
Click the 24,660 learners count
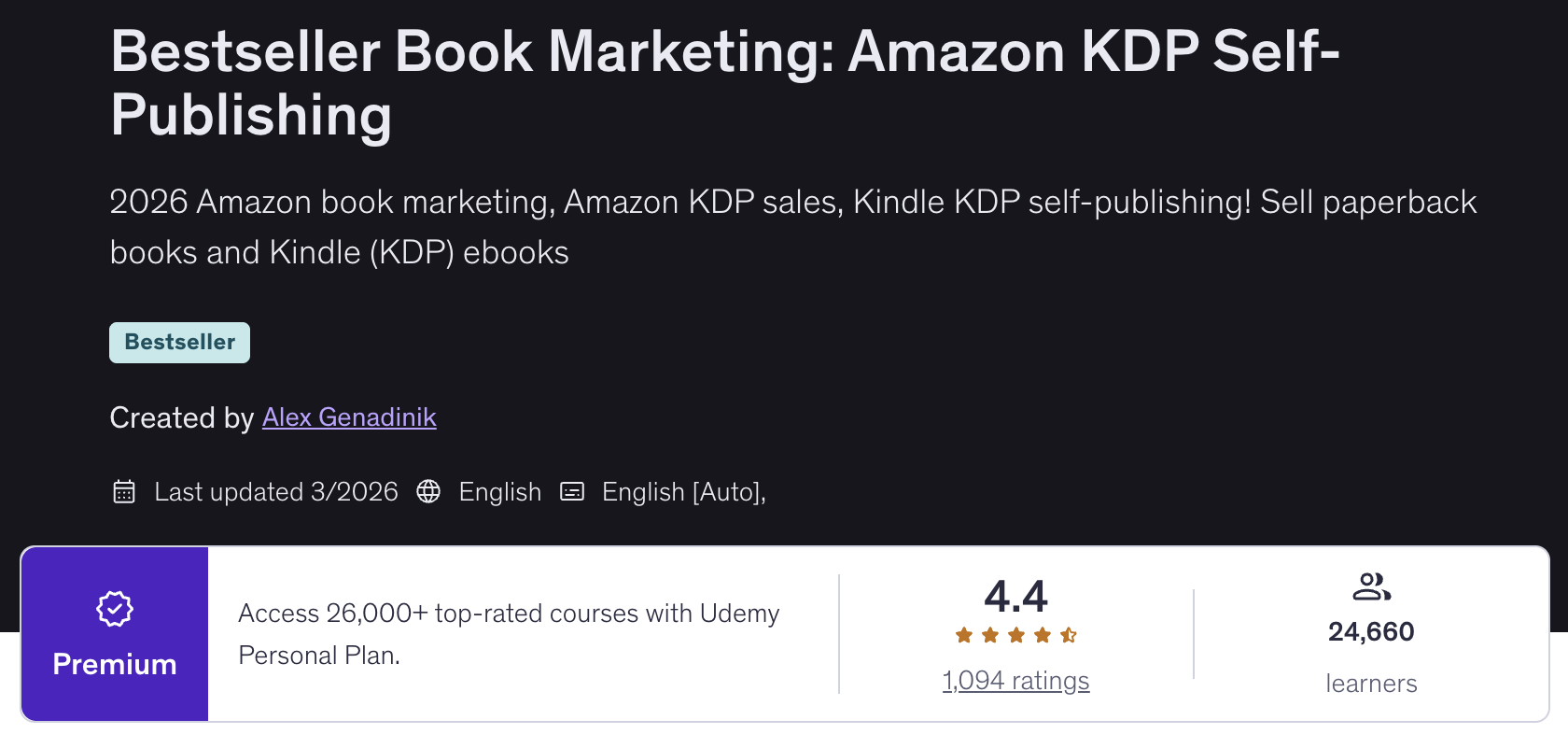1371,632
